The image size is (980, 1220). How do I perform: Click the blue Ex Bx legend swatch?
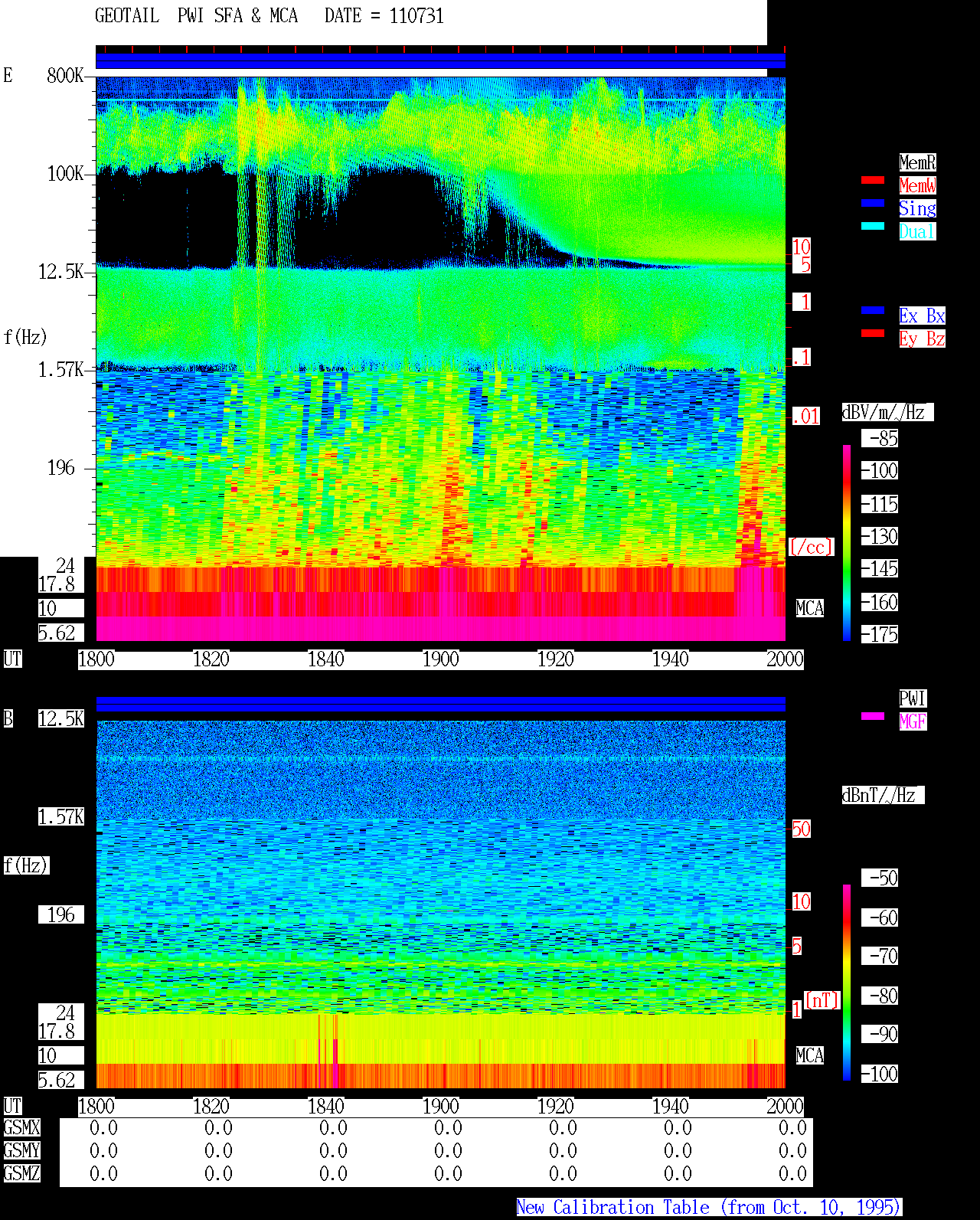coord(873,310)
